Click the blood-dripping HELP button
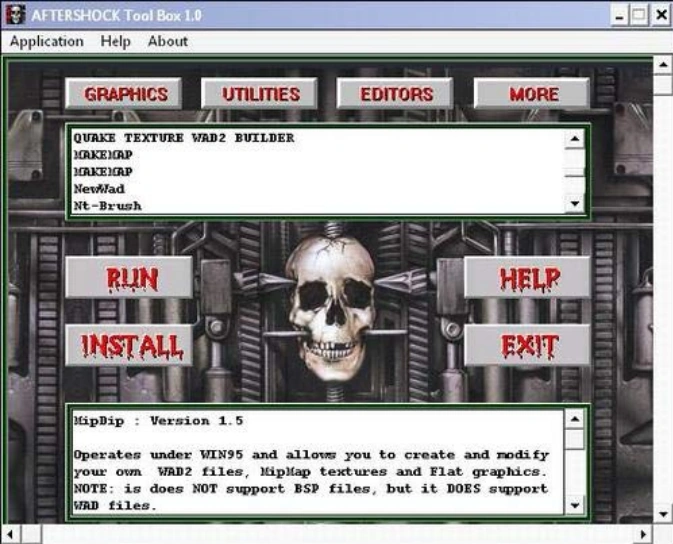The width and height of the screenshot is (673, 544). (x=527, y=277)
